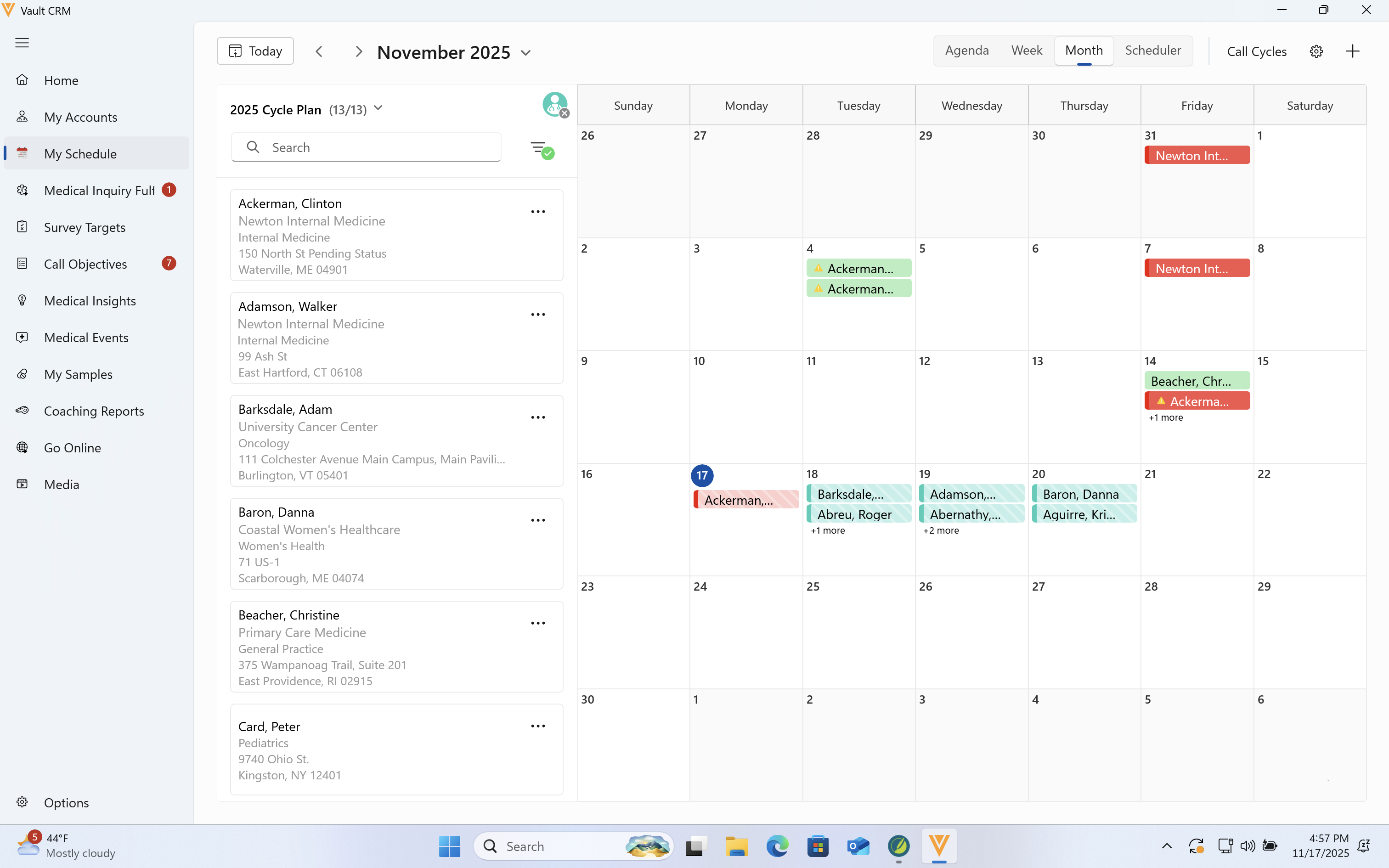Expand the 2025 Cycle Plan dropdown
The width and height of the screenshot is (1389, 868).
point(378,108)
